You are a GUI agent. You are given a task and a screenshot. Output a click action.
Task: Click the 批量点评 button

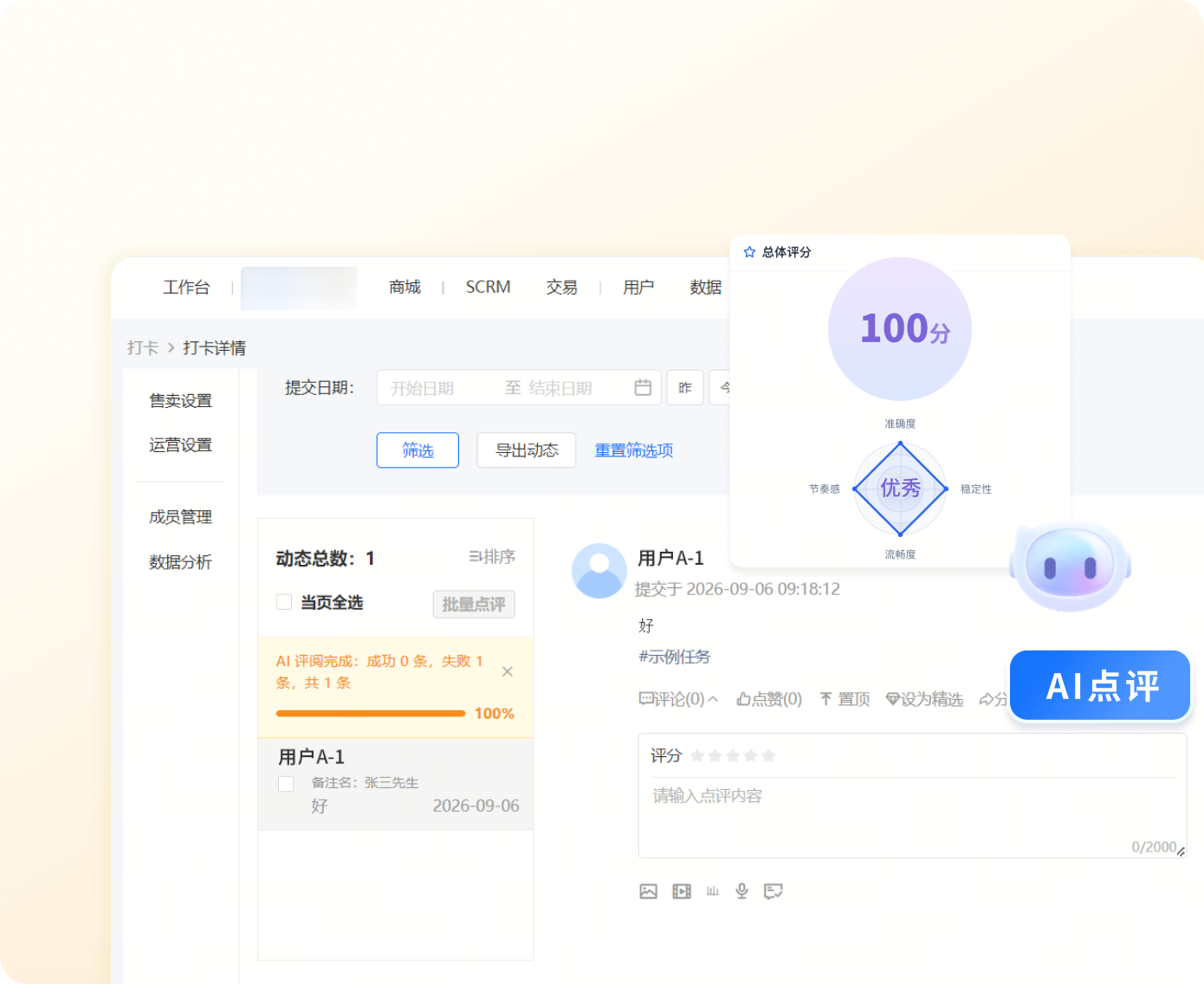(474, 605)
